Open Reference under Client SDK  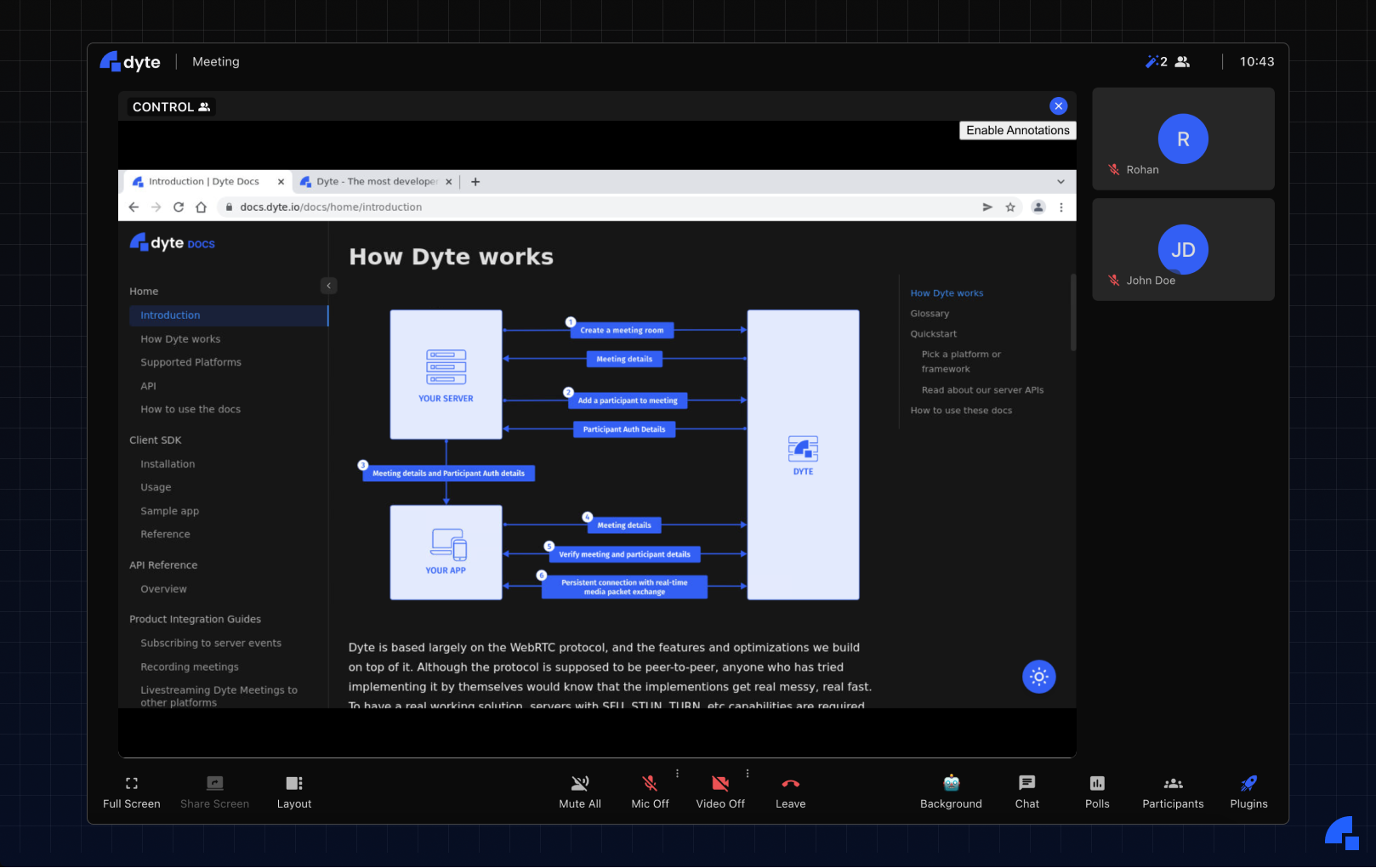tap(165, 535)
